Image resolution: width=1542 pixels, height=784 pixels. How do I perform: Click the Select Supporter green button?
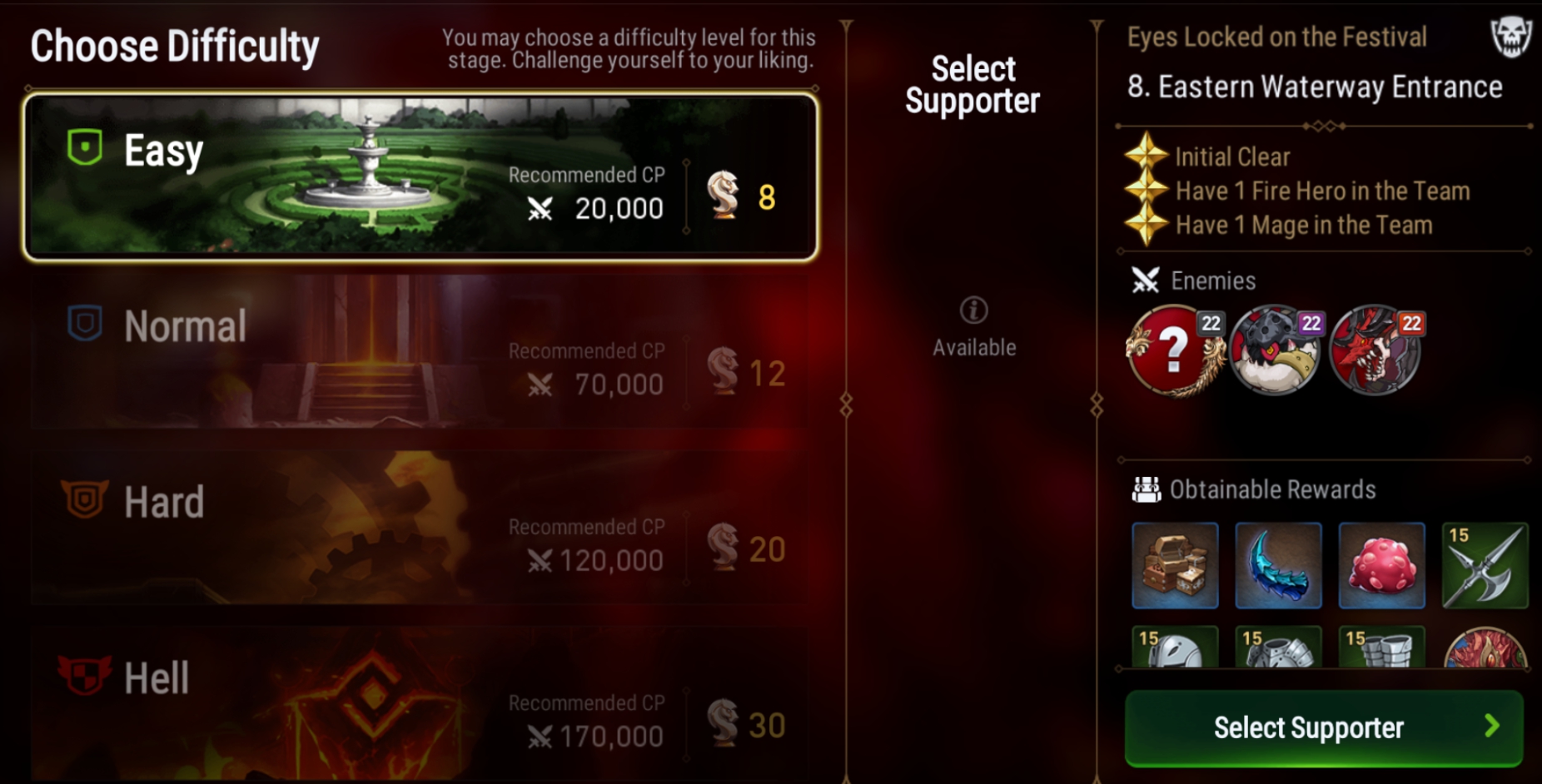1324,727
